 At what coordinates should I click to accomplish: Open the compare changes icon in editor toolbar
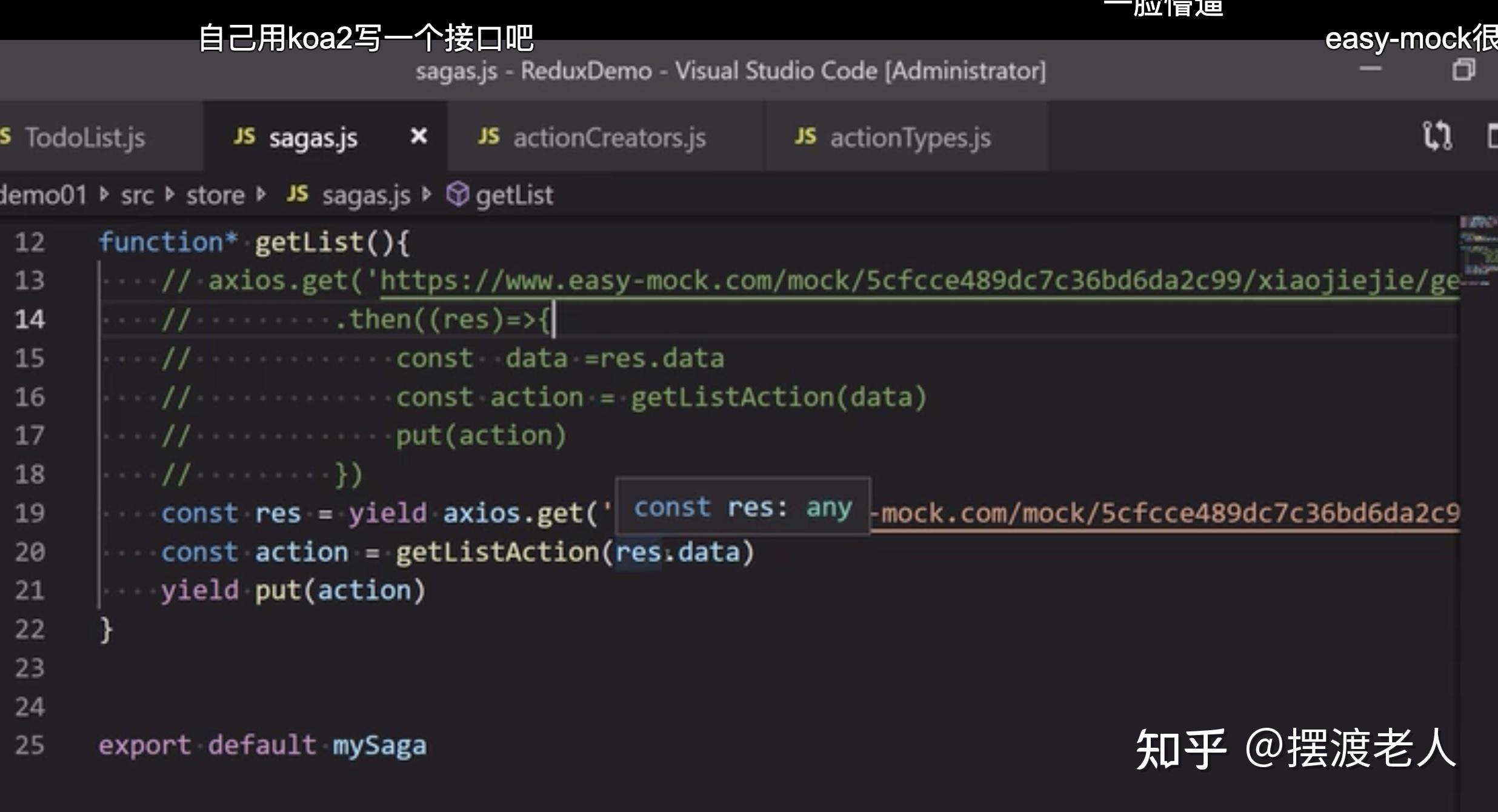tap(1437, 136)
